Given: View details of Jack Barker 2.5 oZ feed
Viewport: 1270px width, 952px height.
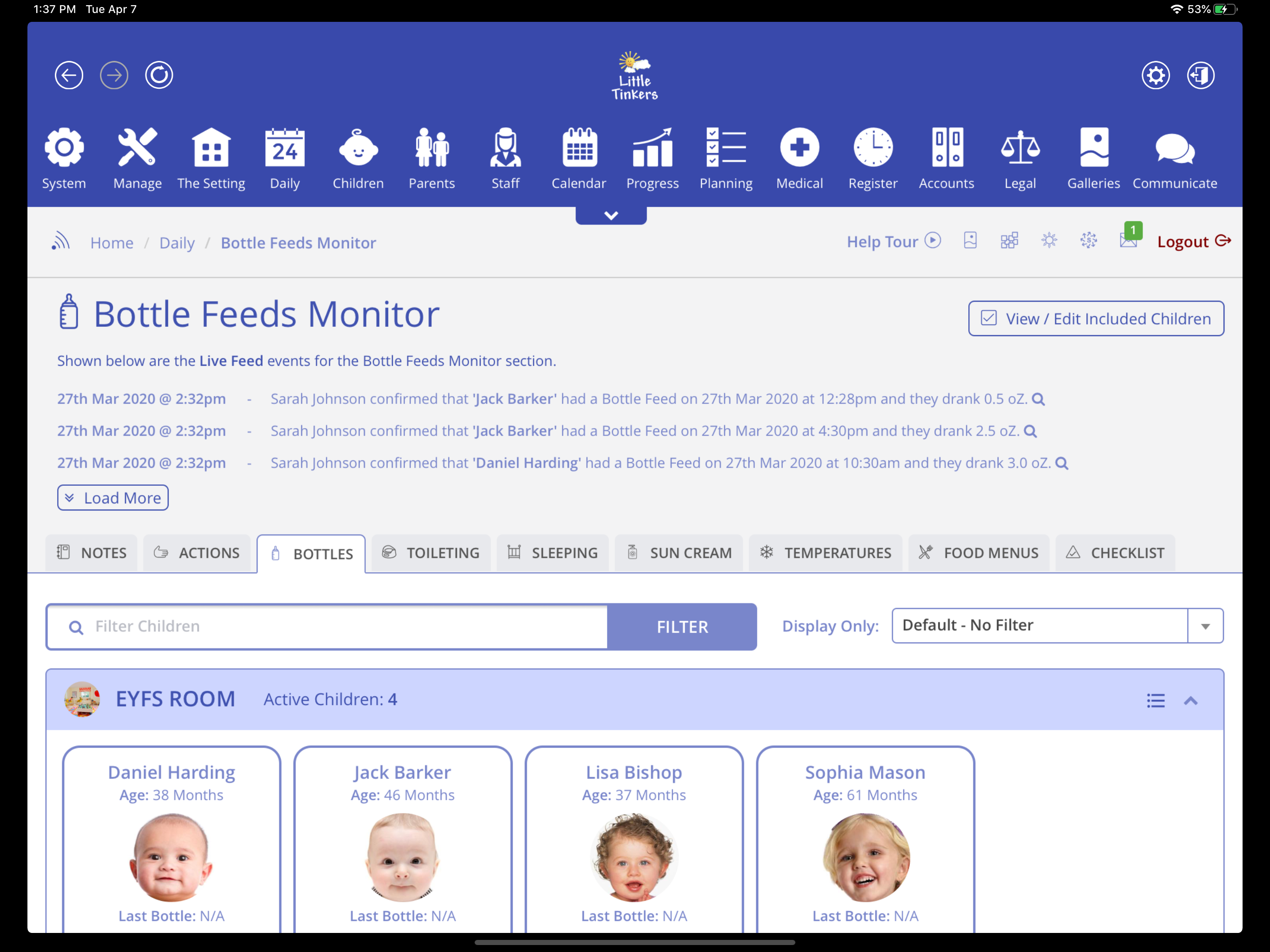Looking at the screenshot, I should tap(1030, 431).
